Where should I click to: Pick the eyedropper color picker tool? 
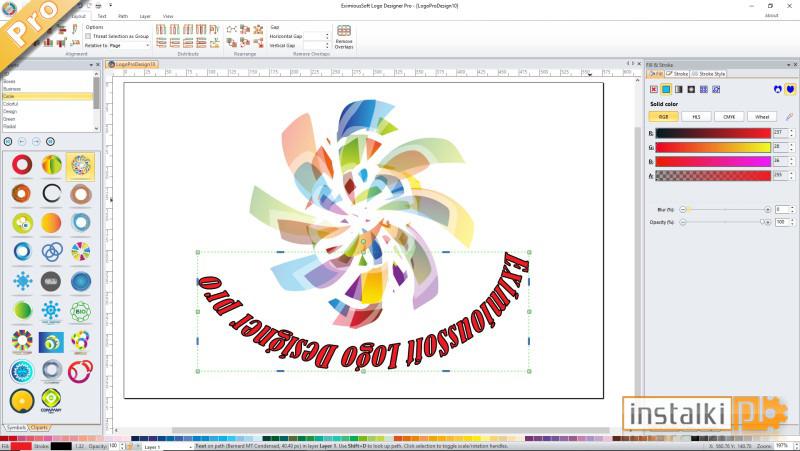click(x=789, y=117)
